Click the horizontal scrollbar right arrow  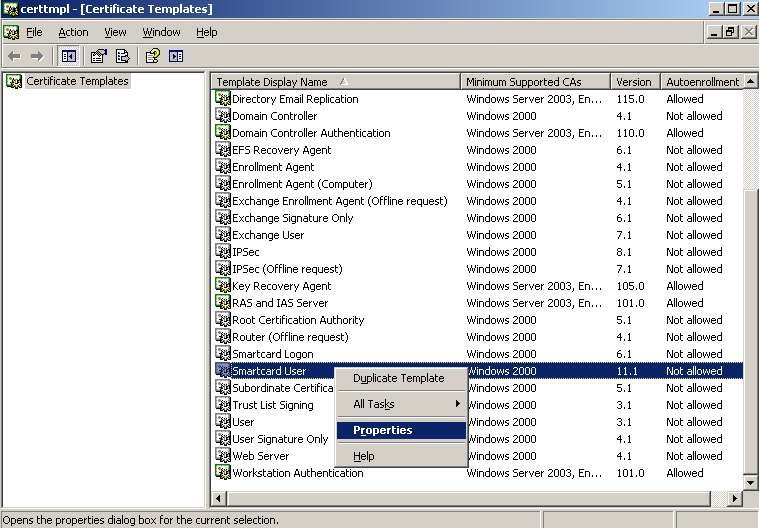click(735, 498)
